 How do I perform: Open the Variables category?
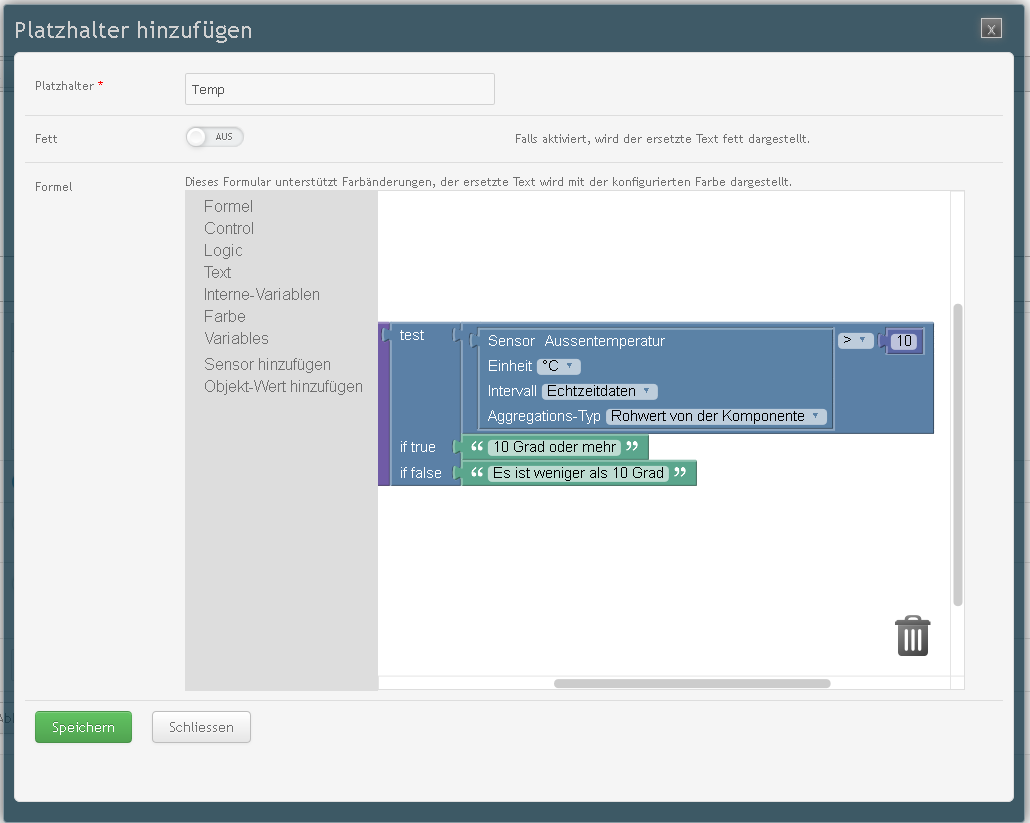pos(236,338)
